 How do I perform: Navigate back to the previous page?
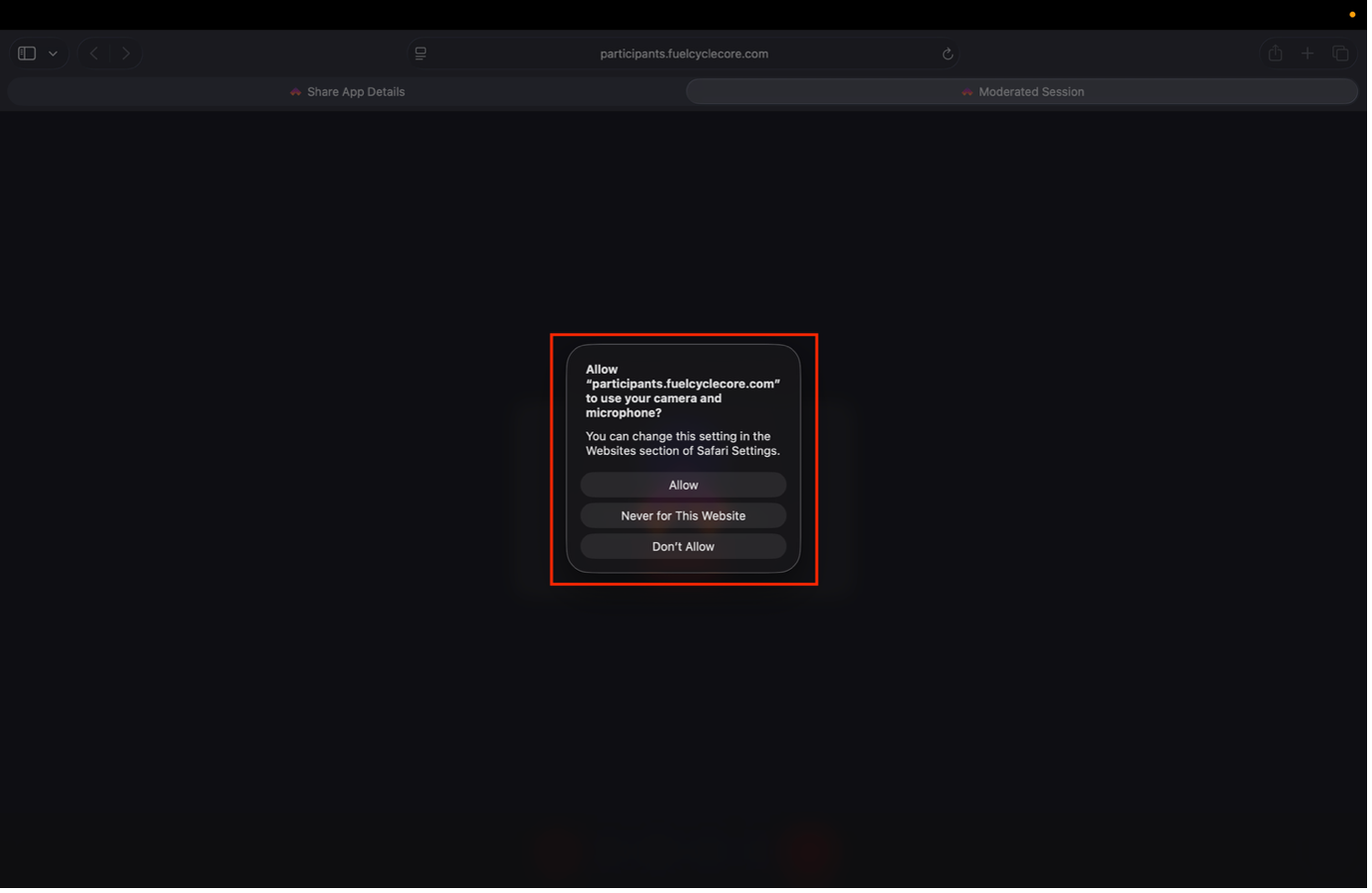coord(94,53)
